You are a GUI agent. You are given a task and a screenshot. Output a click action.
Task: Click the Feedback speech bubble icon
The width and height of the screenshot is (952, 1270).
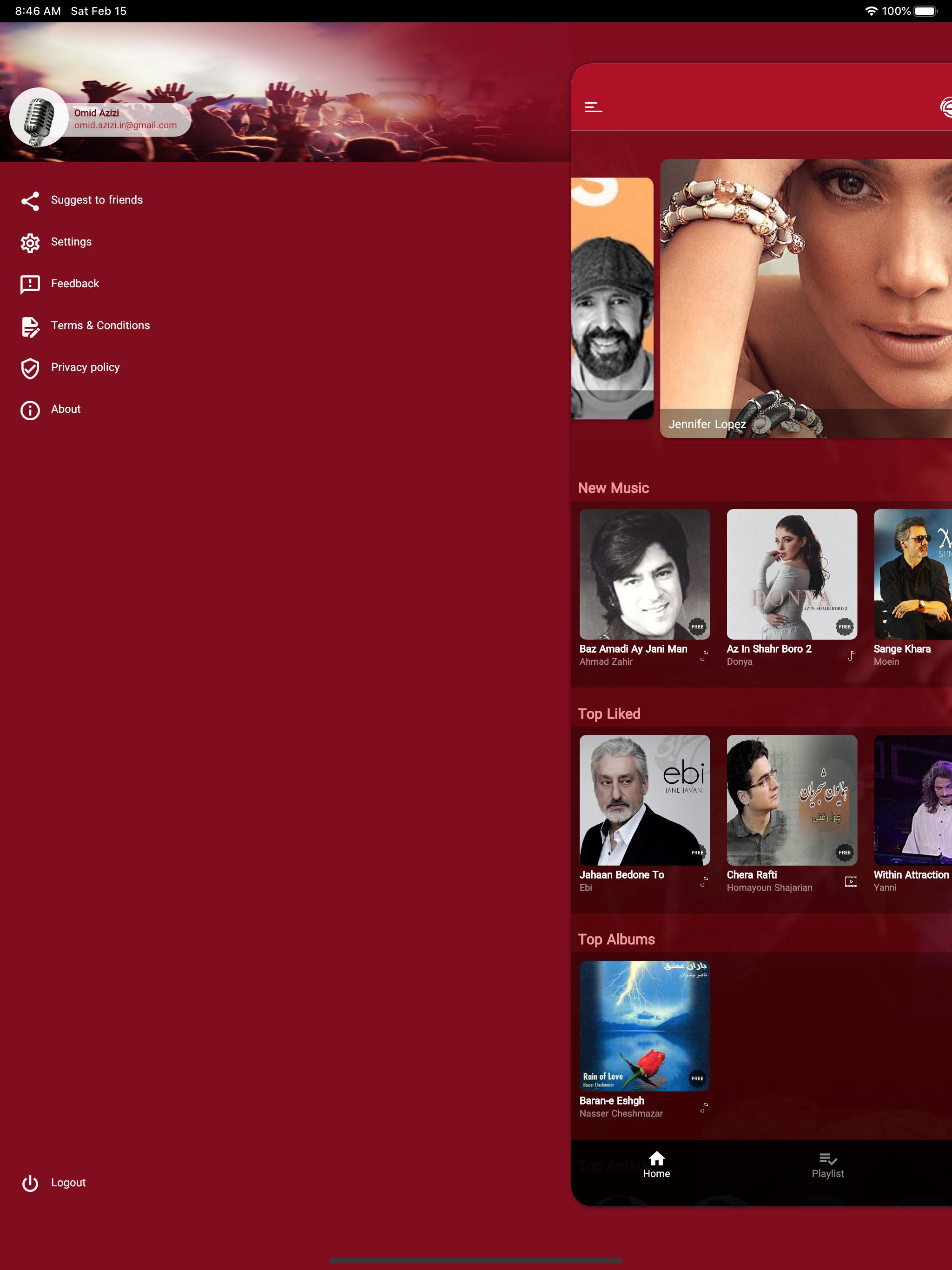[x=30, y=284]
